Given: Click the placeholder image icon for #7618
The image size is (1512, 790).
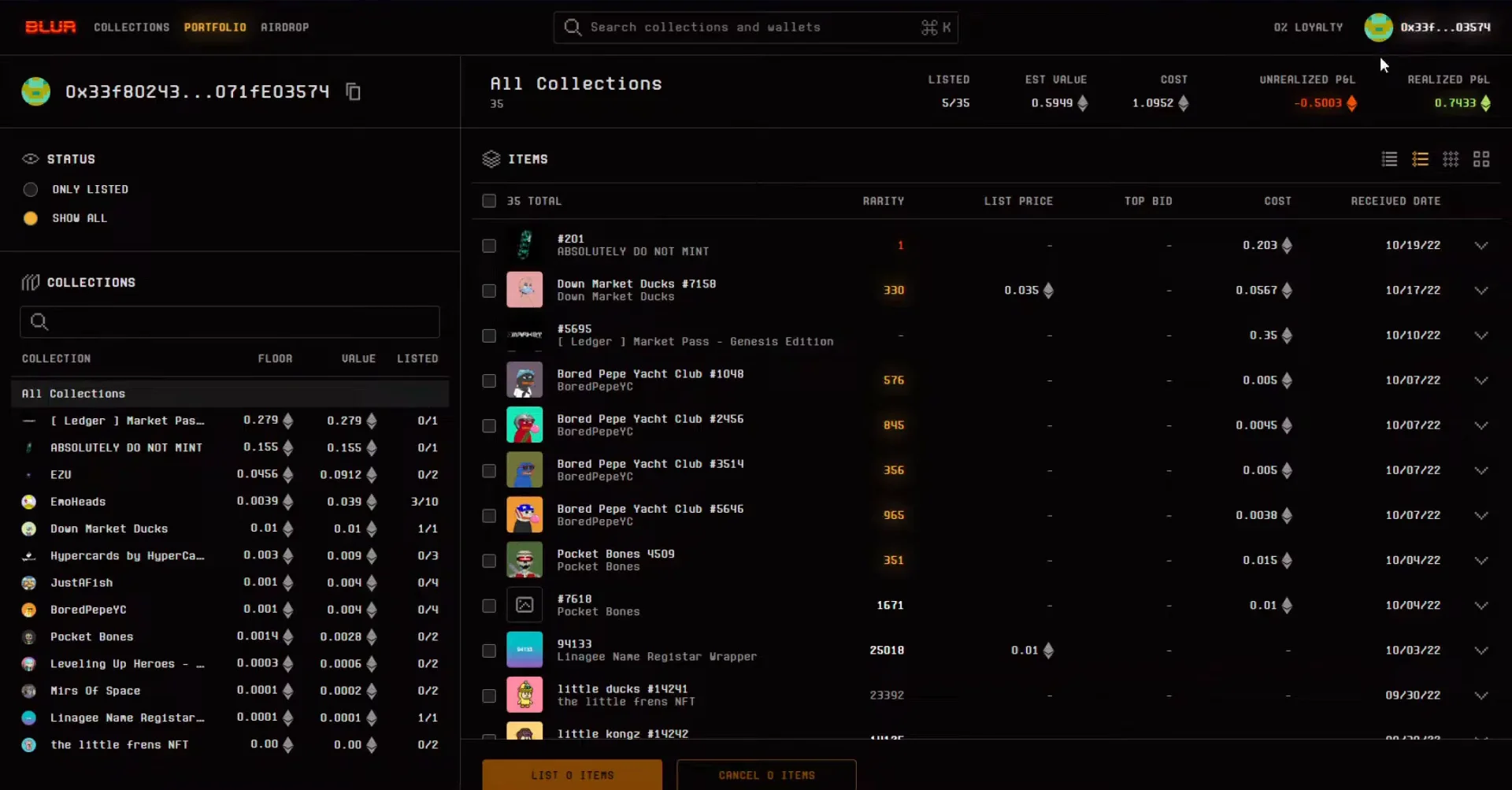Looking at the screenshot, I should click(524, 605).
